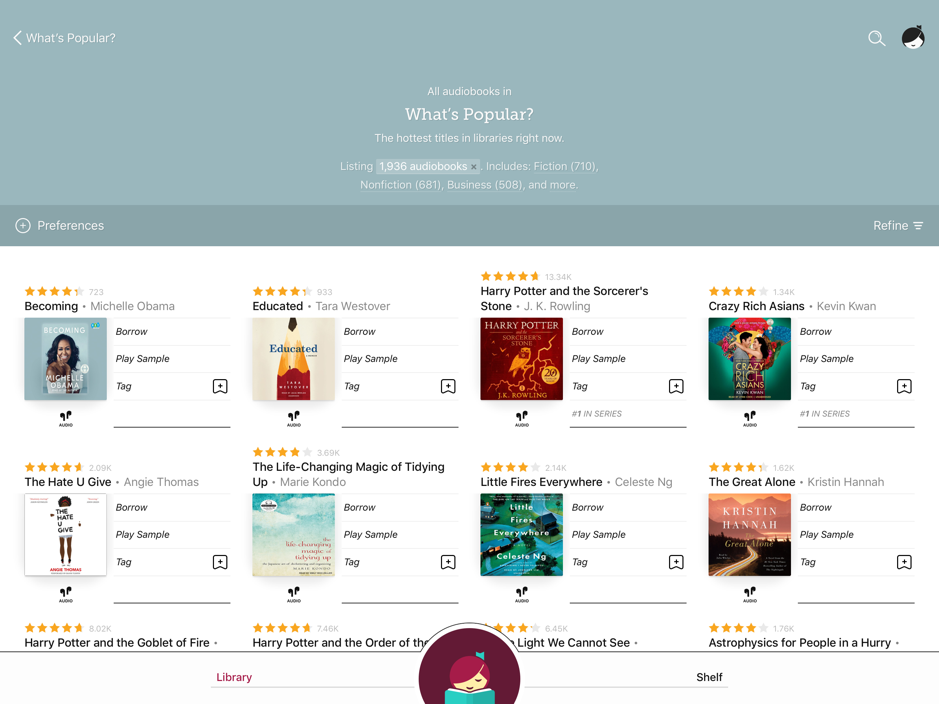Switch to the Library tab
939x704 pixels.
[234, 677]
